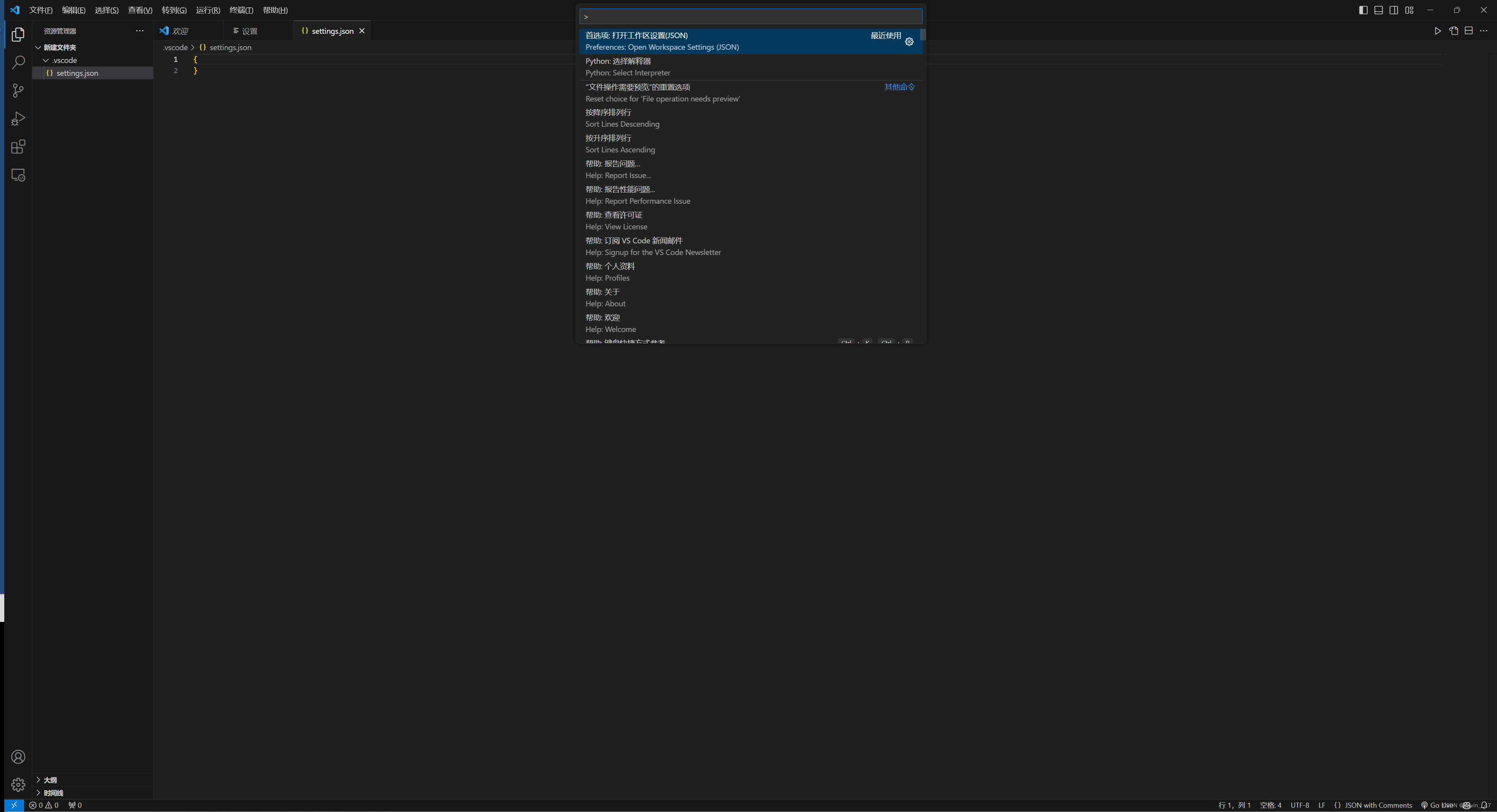Expand the 时间线 (Timeline) section
This screenshot has width=1497, height=812.
(52, 792)
